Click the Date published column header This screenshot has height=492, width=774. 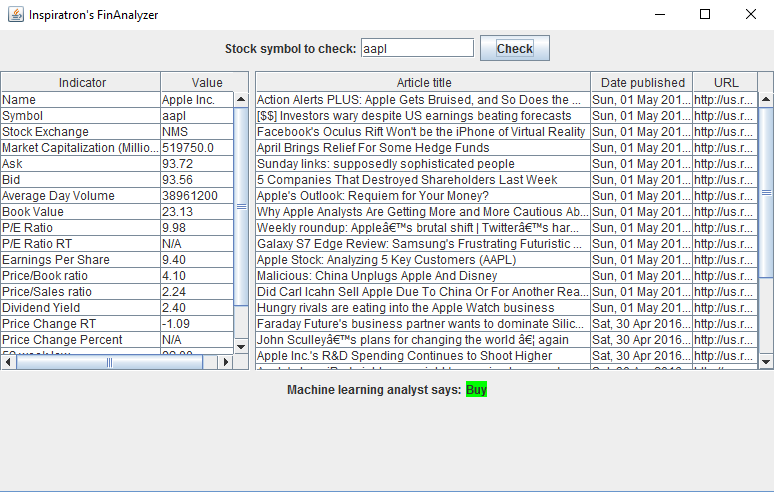tap(642, 82)
